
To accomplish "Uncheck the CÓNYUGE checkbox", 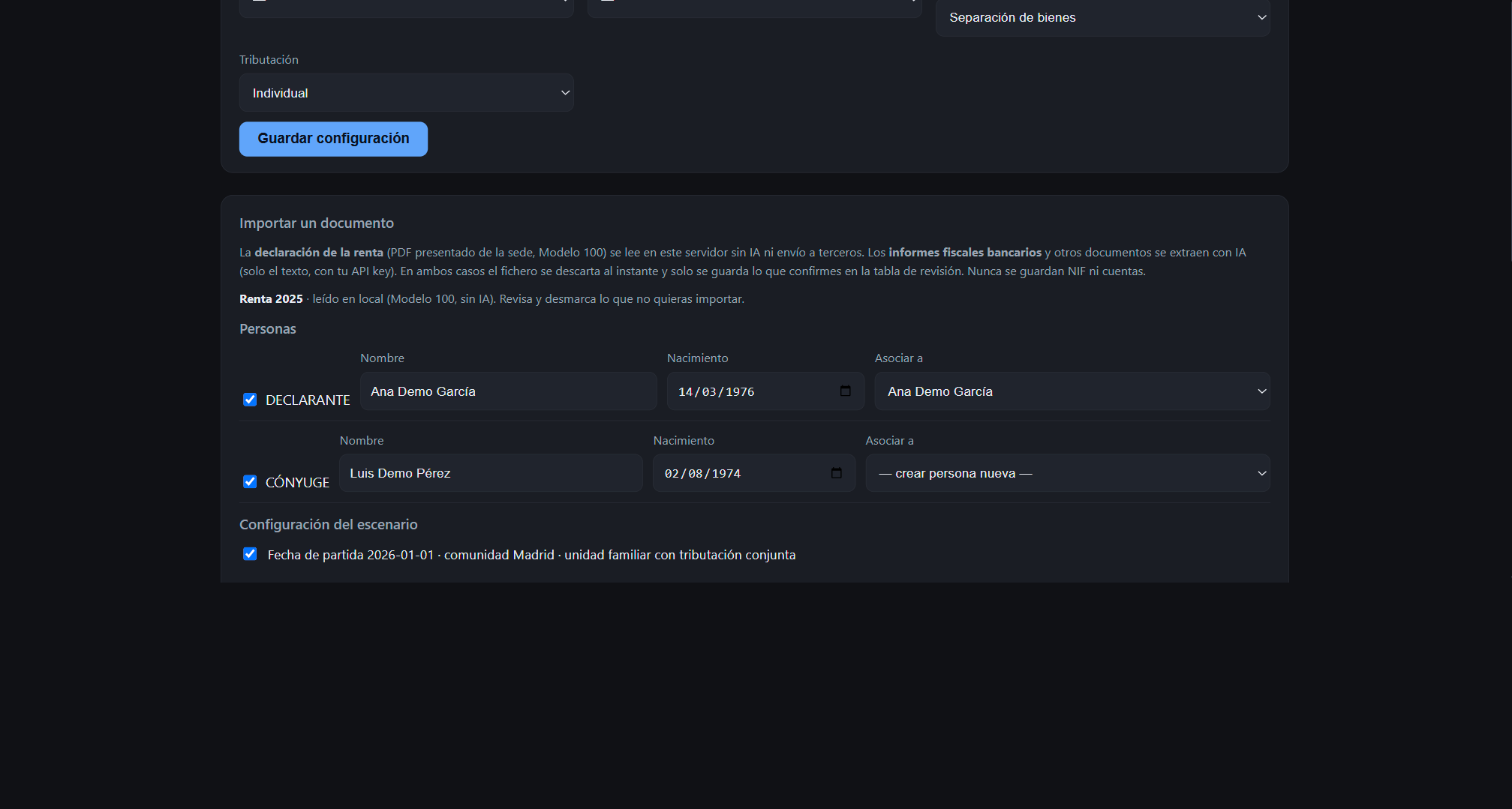I will point(250,481).
